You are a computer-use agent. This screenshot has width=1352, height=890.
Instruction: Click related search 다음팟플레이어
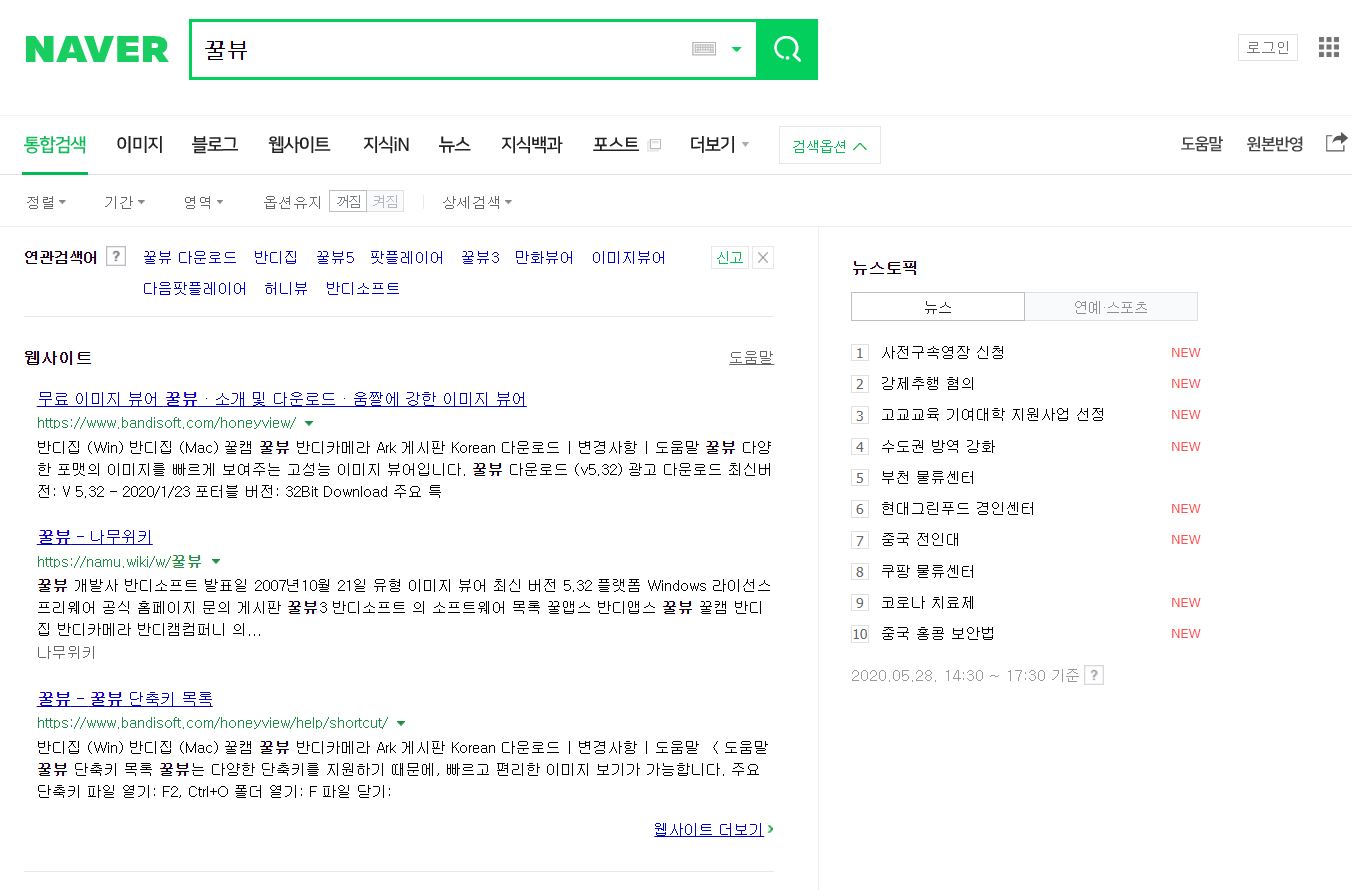click(x=195, y=288)
